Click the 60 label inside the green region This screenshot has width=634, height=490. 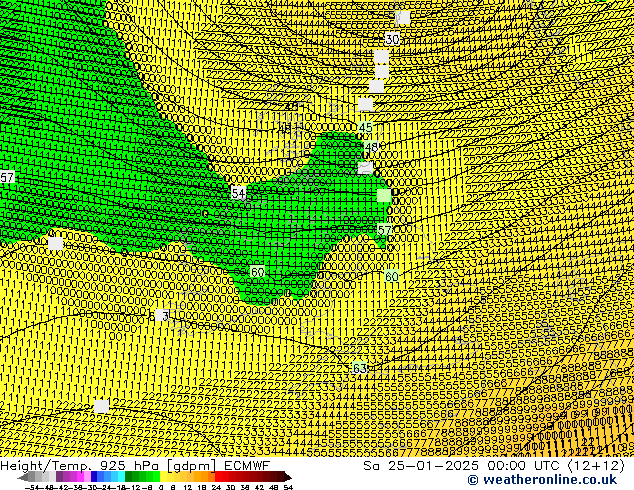(x=257, y=272)
